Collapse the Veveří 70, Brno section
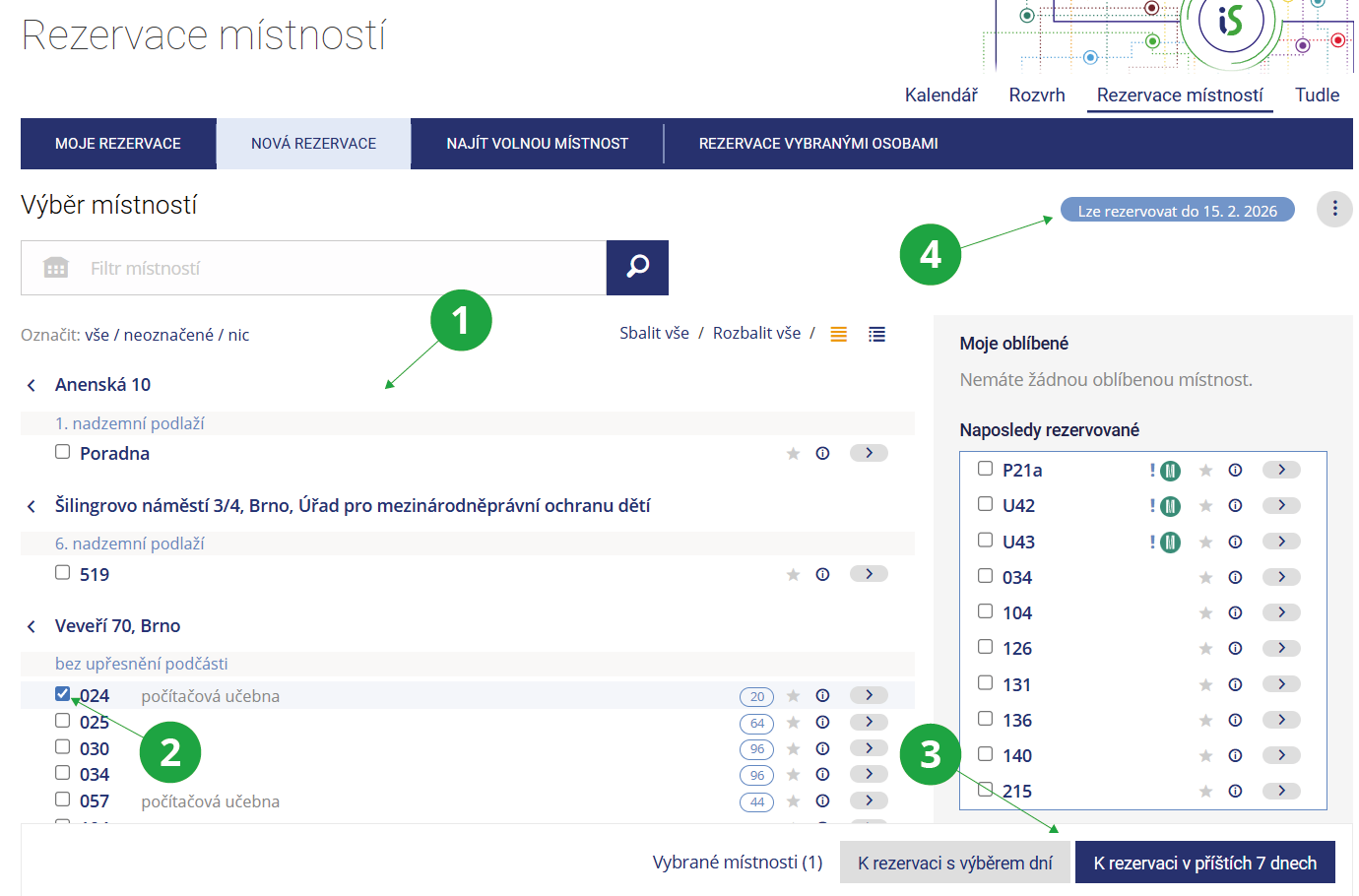The width and height of the screenshot is (1359, 896). point(32,626)
